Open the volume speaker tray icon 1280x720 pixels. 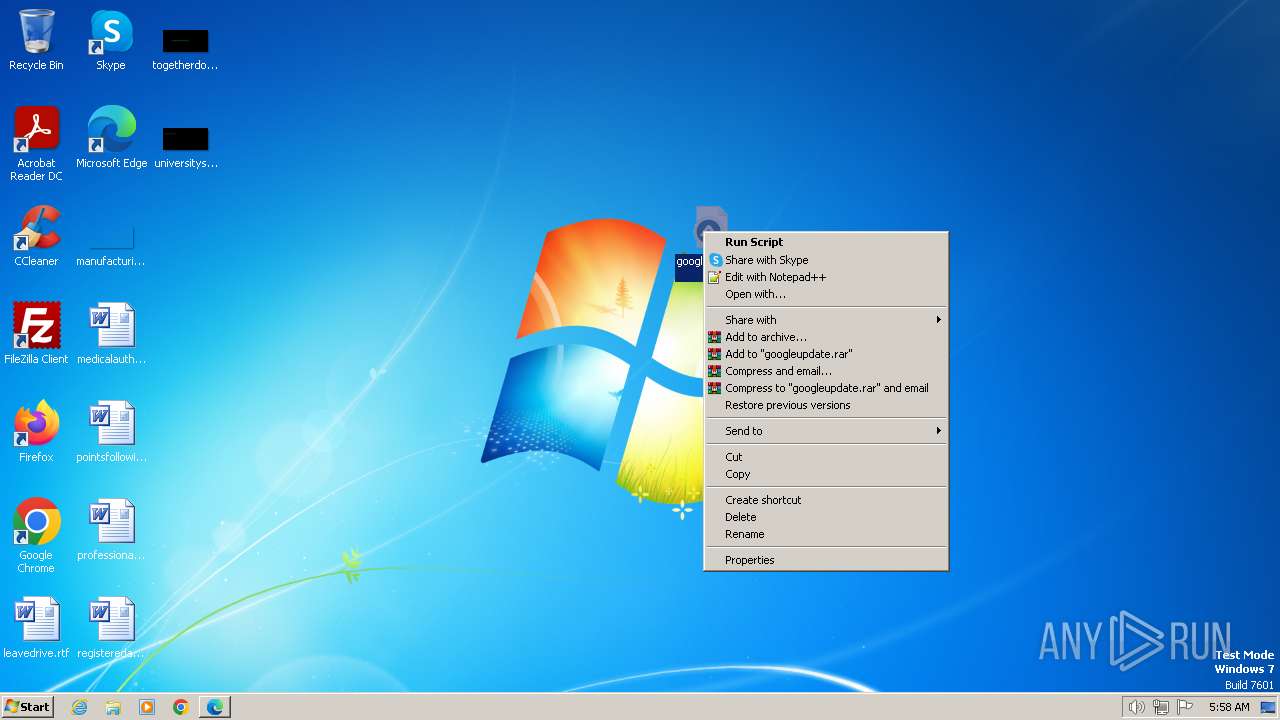[1136, 707]
